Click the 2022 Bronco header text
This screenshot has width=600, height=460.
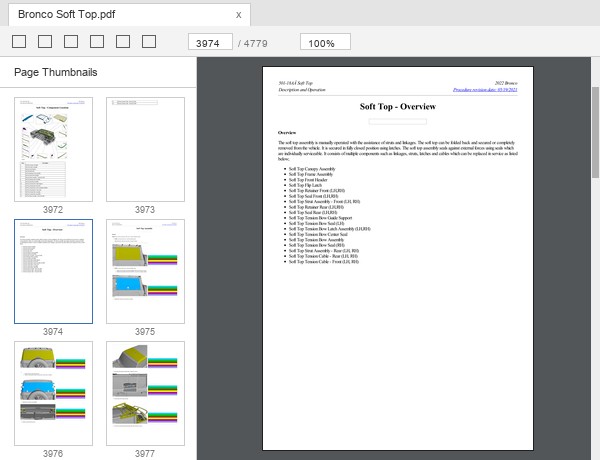coord(506,83)
